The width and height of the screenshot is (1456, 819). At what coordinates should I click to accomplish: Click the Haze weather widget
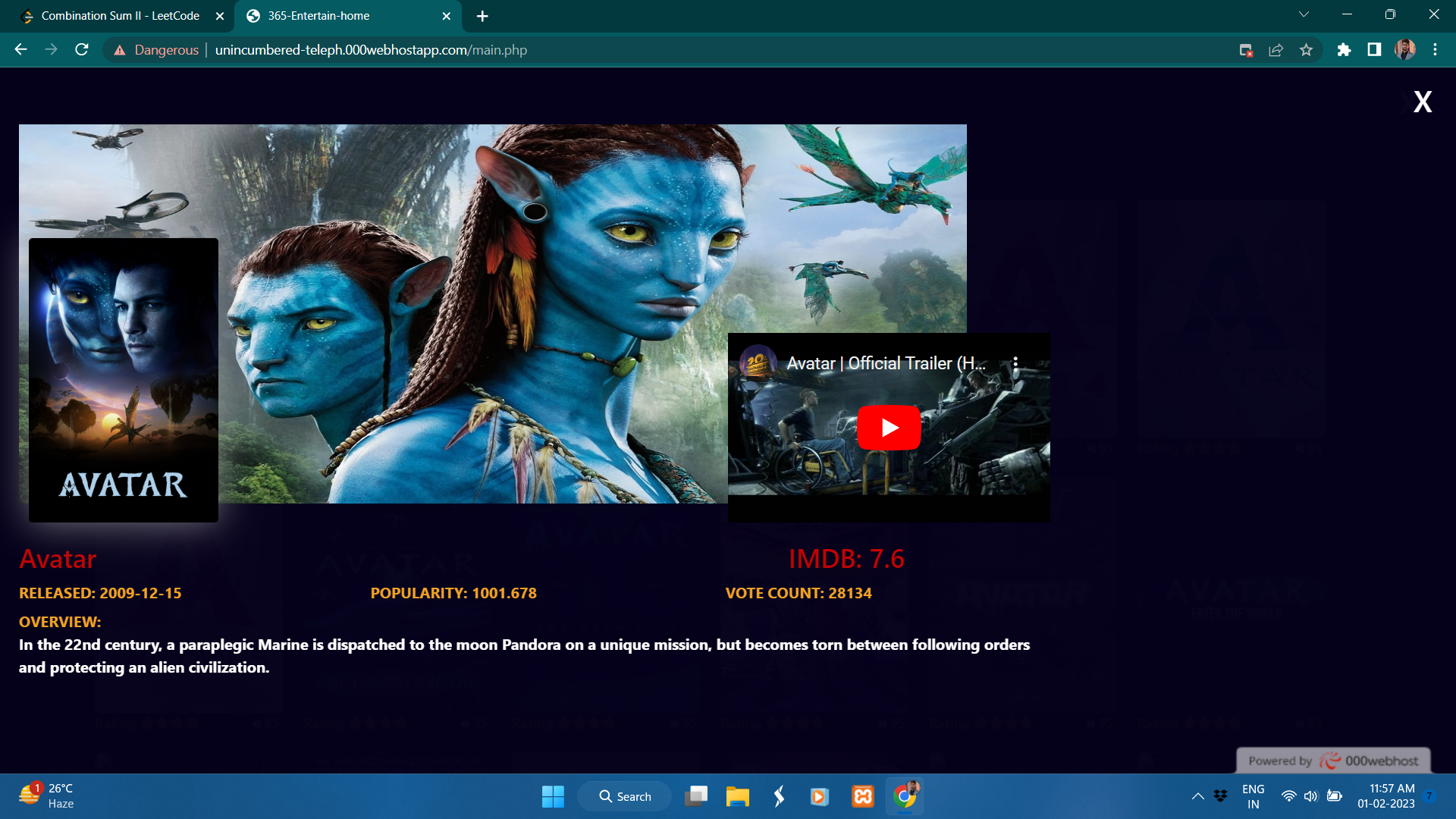[45, 795]
